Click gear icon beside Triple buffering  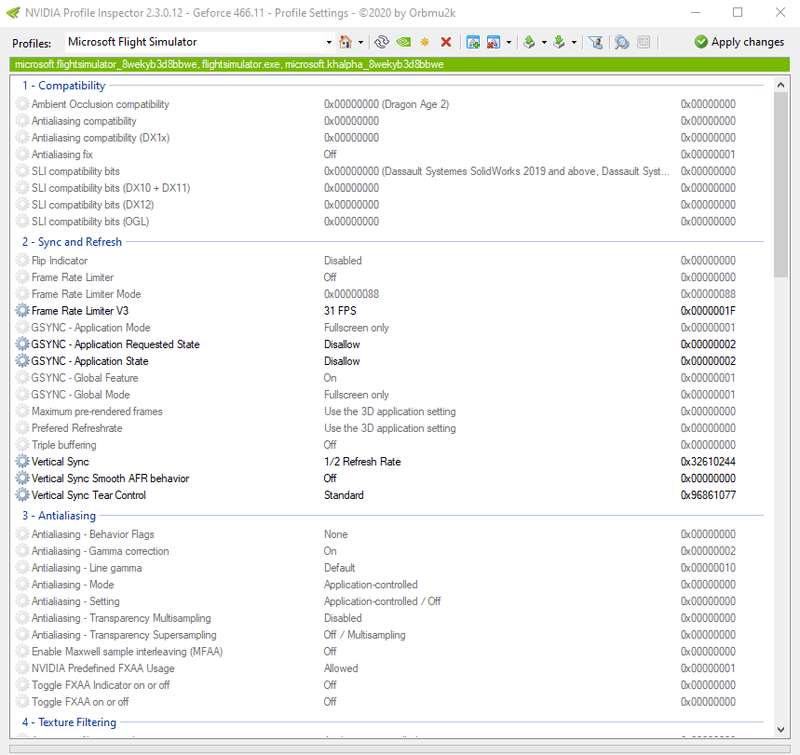tap(22, 445)
